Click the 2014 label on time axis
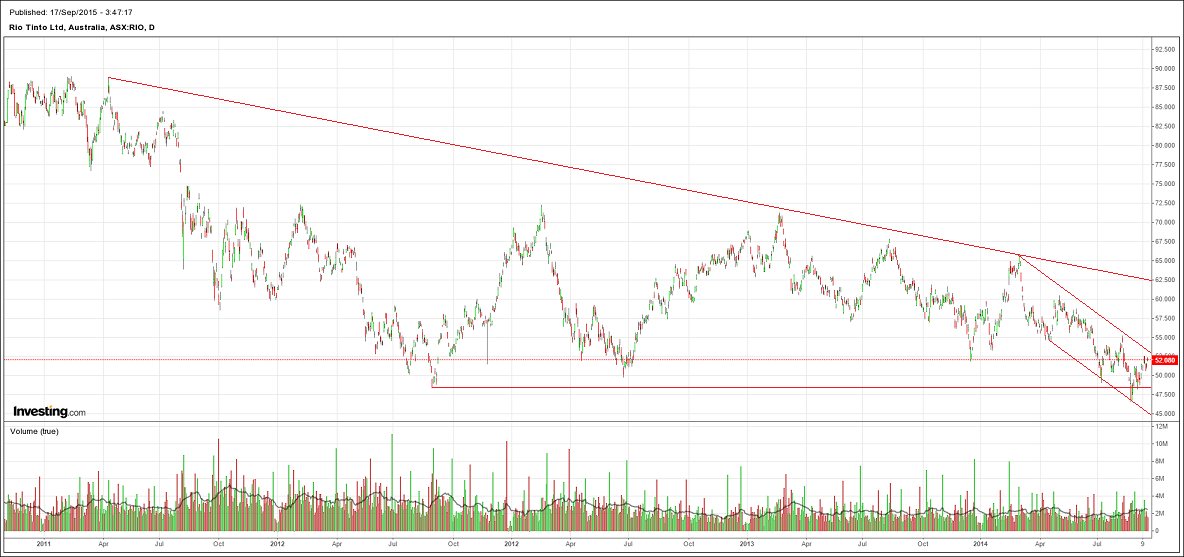 point(980,544)
